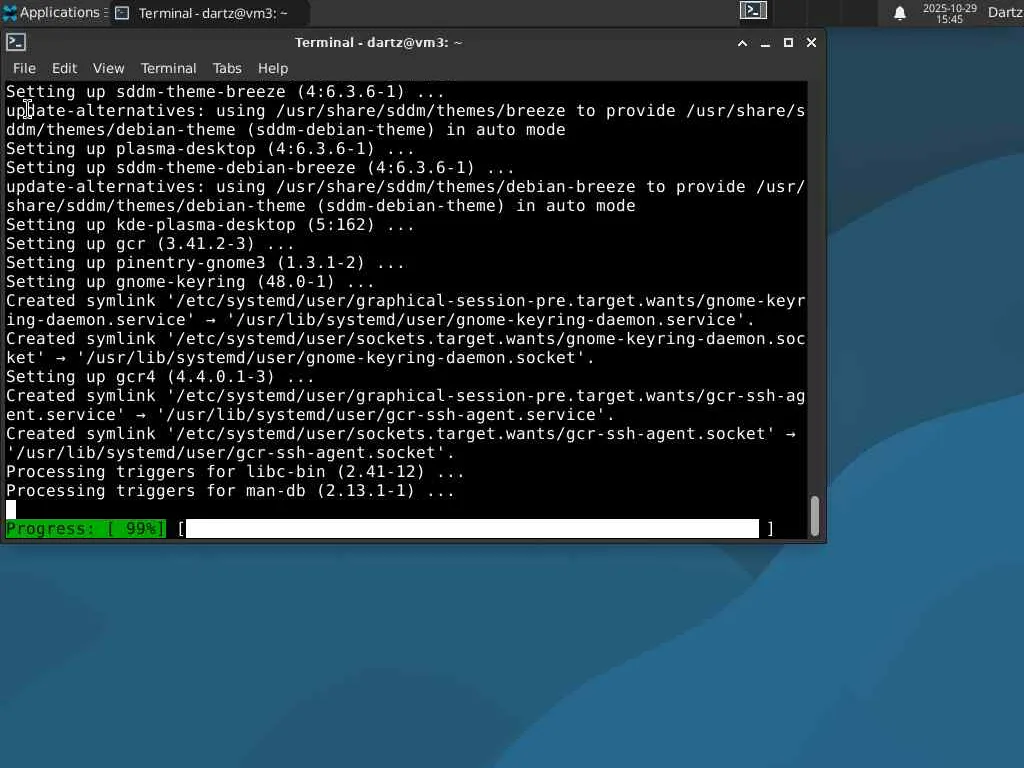Minimize the Terminal window

click(x=765, y=43)
